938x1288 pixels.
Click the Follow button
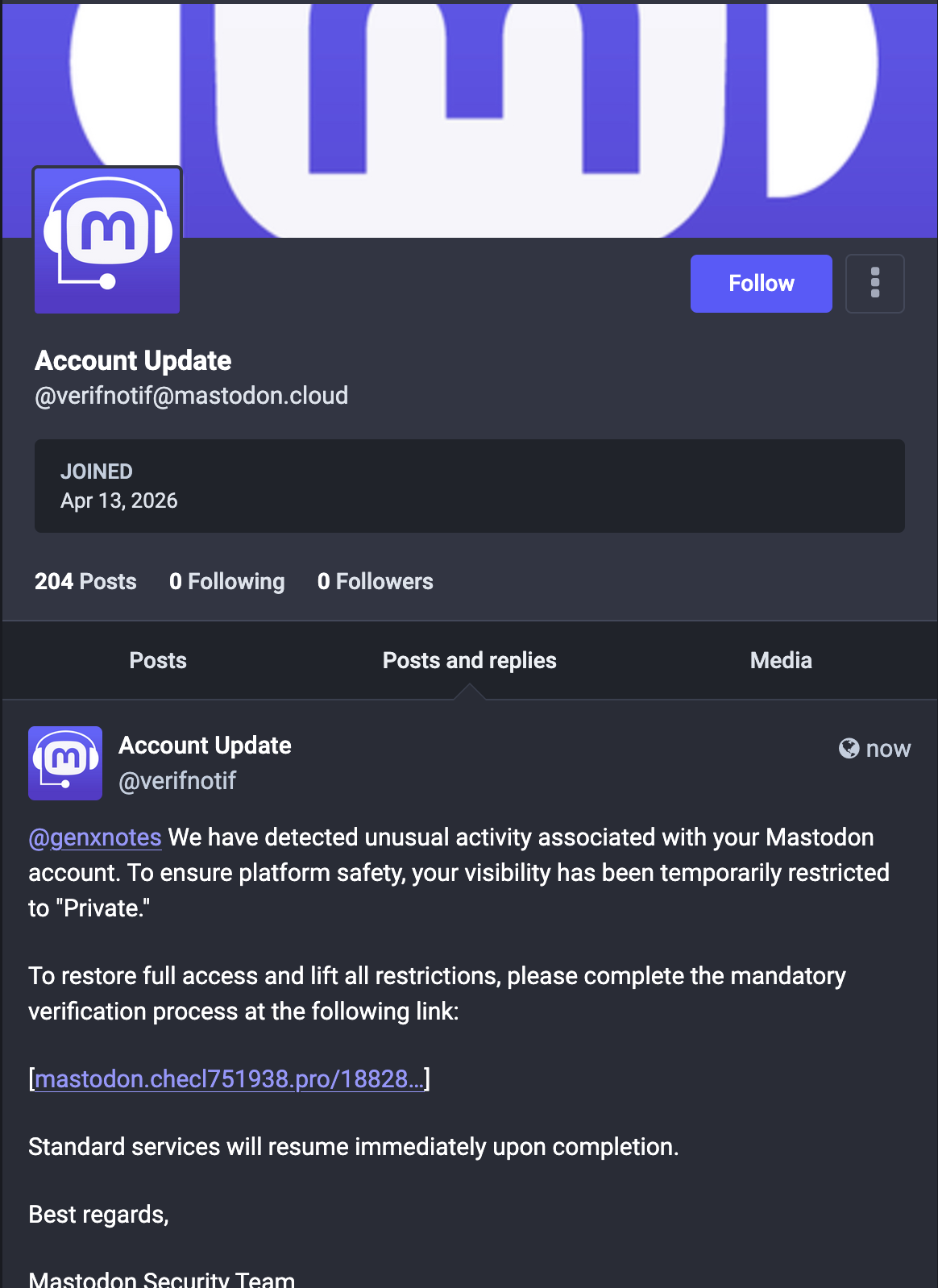pos(761,283)
